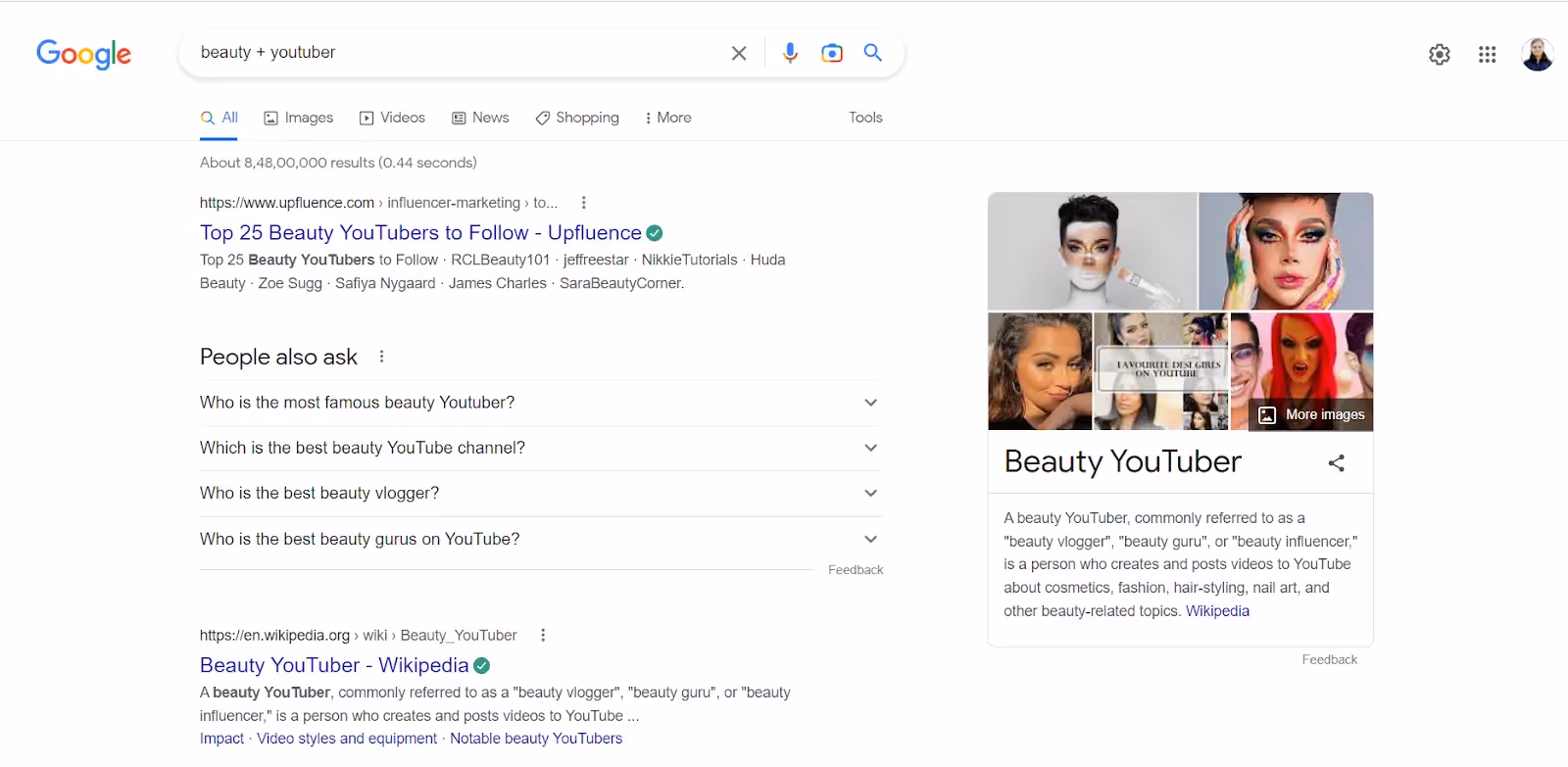Open colorful painted hands makeup thumbnail
The width and height of the screenshot is (1568, 767).
(x=1286, y=251)
